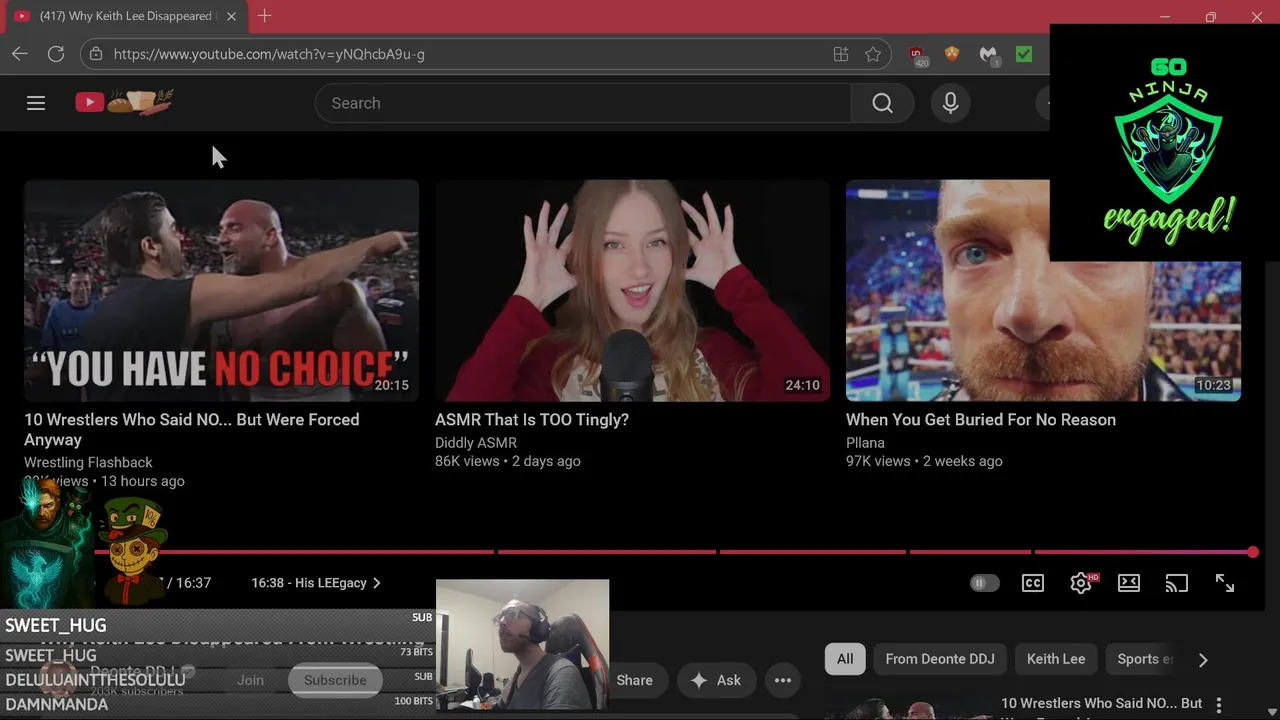Open title When You Get Buried For No Reason

tap(981, 420)
